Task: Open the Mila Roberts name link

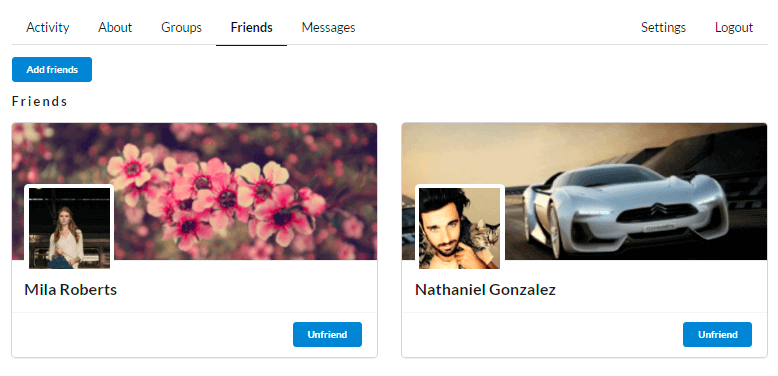Action: 70,290
